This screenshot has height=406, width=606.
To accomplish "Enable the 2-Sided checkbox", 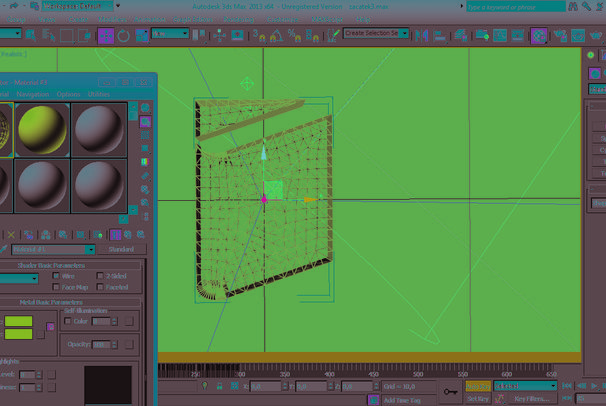I will (x=100, y=275).
